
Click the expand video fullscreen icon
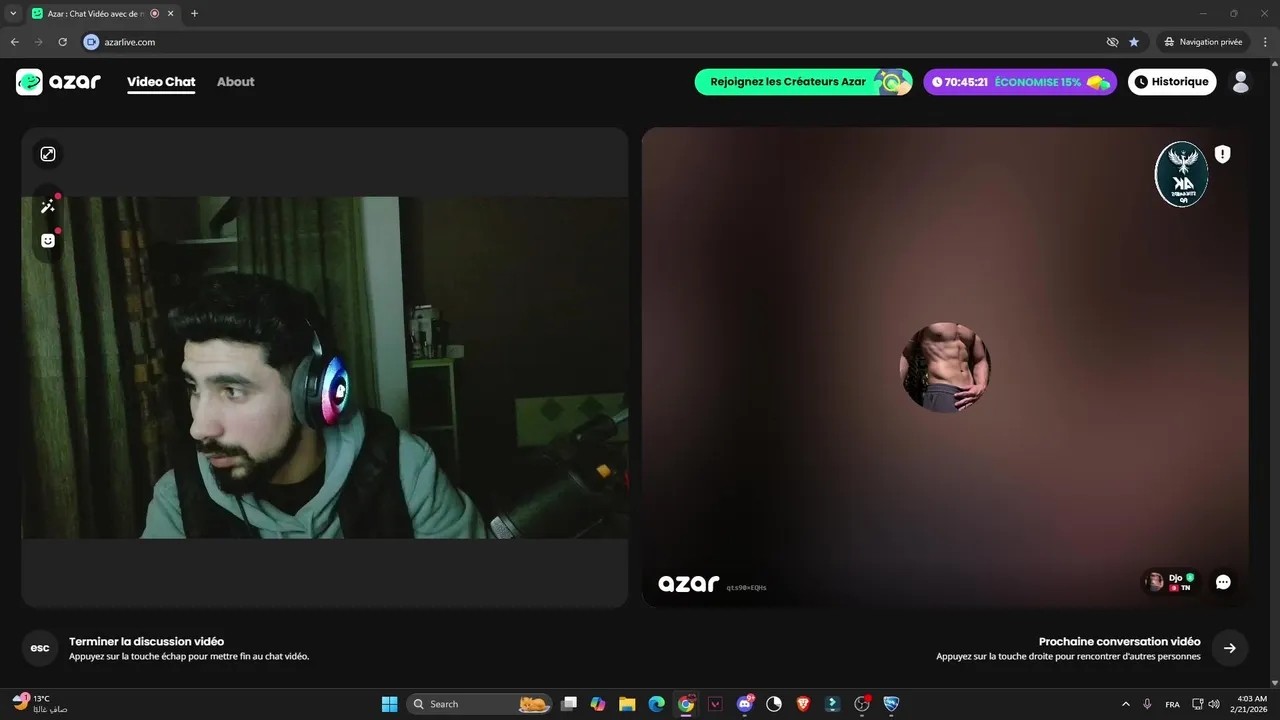point(47,154)
